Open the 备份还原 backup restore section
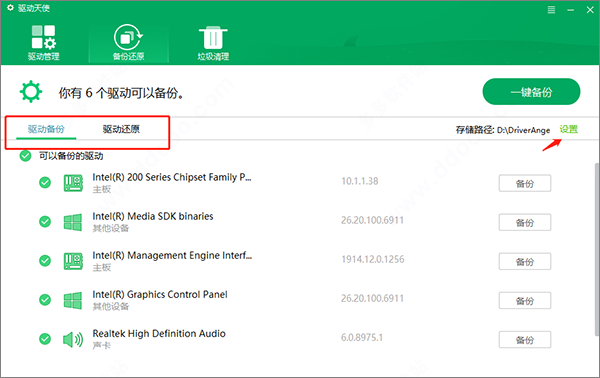Image resolution: width=600 pixels, height=378 pixels. (x=129, y=42)
